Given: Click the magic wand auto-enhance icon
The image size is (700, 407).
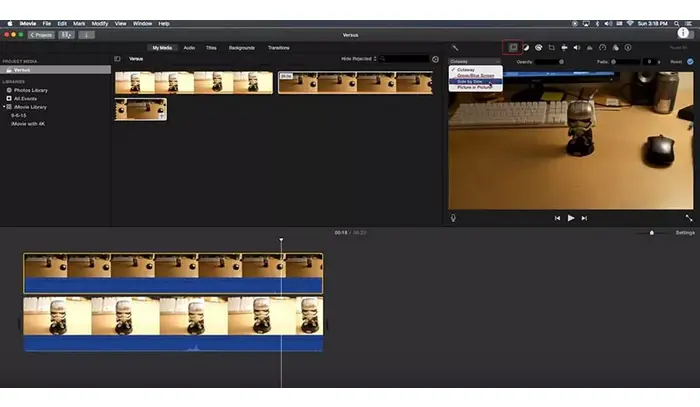Looking at the screenshot, I should pos(455,48).
